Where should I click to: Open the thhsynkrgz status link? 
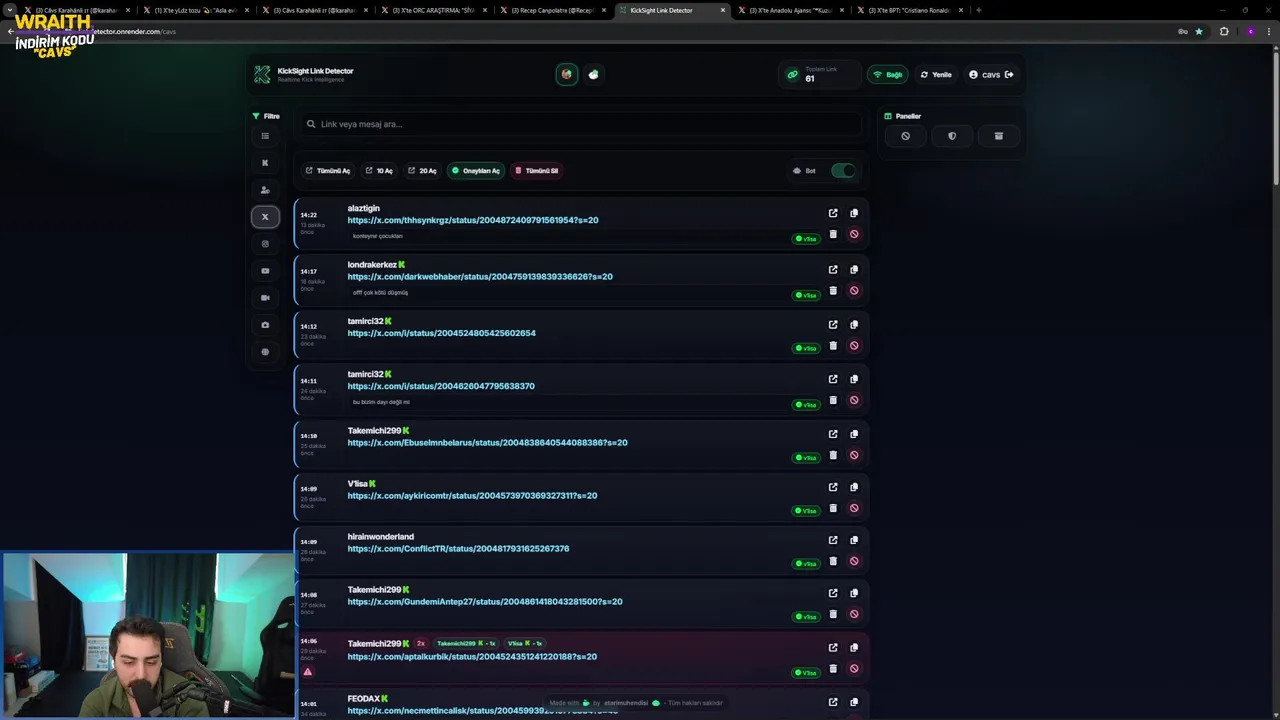[x=473, y=220]
